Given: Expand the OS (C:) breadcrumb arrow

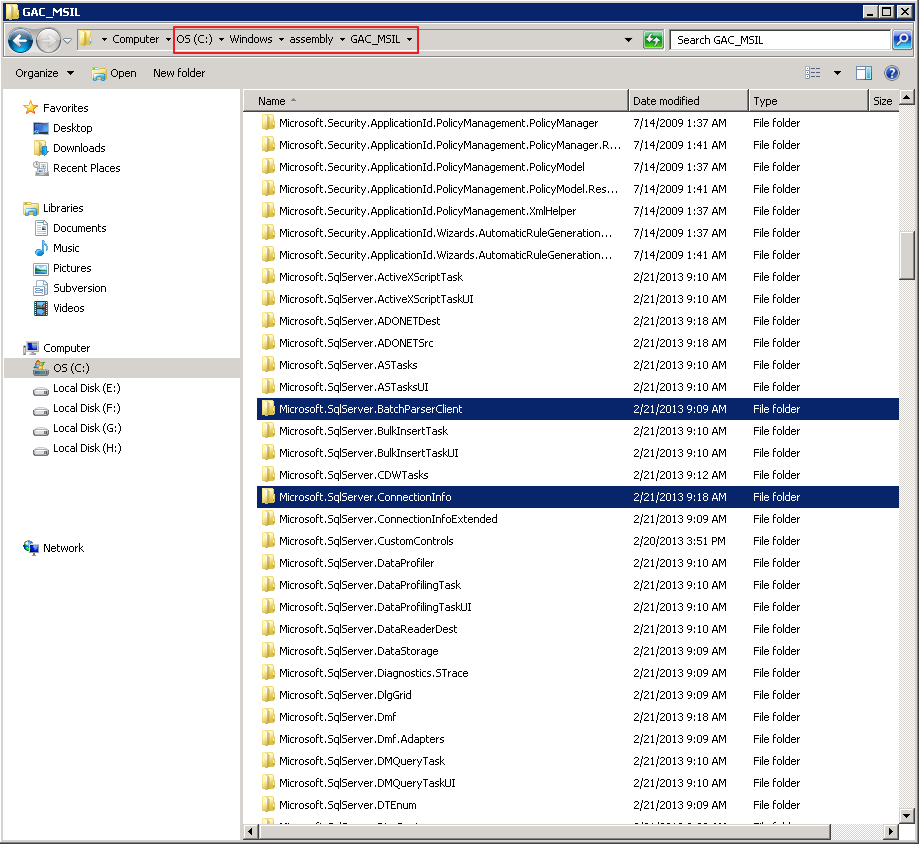Looking at the screenshot, I should click(x=221, y=39).
